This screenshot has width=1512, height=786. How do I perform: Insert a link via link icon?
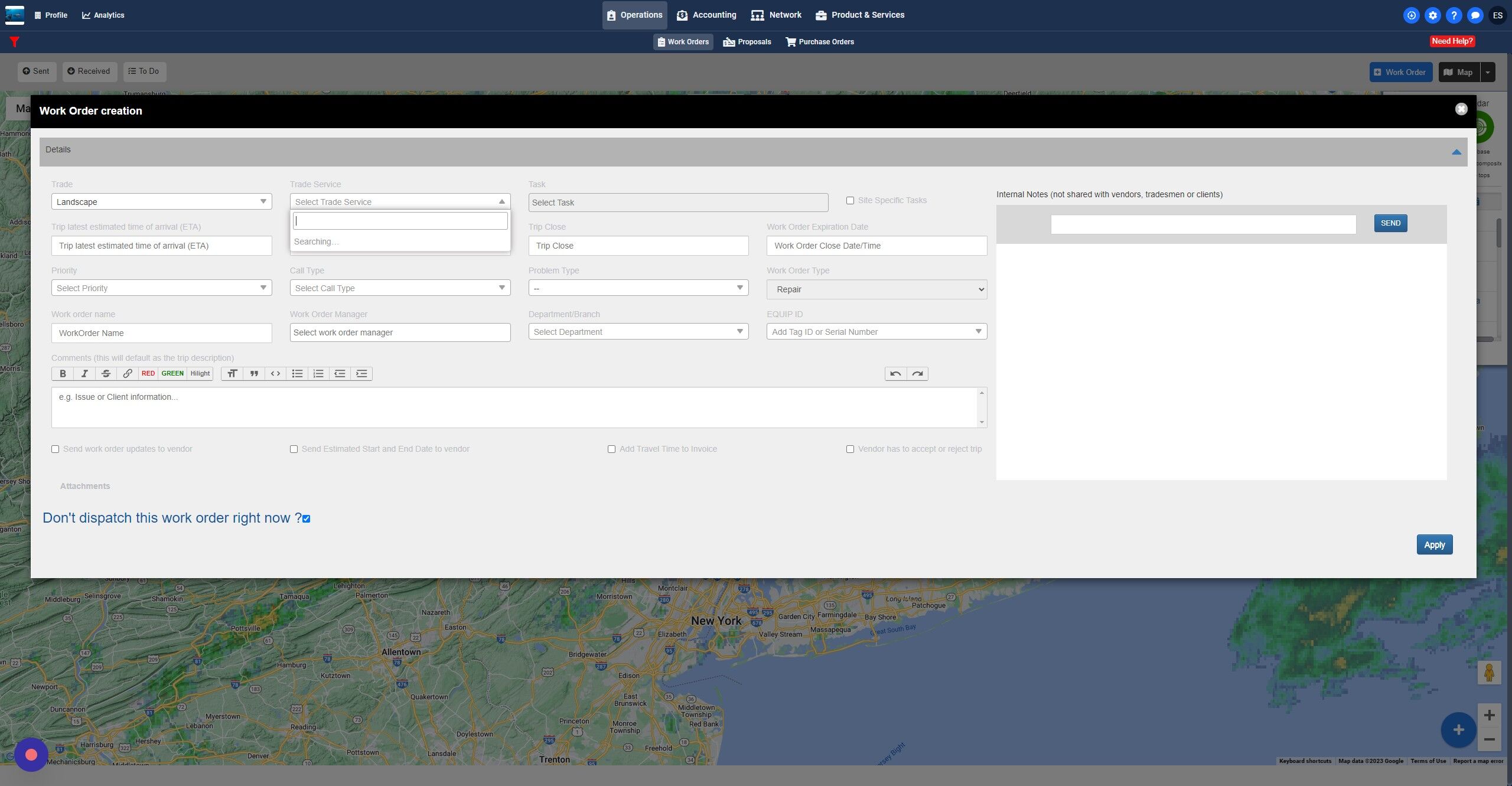[x=128, y=373]
